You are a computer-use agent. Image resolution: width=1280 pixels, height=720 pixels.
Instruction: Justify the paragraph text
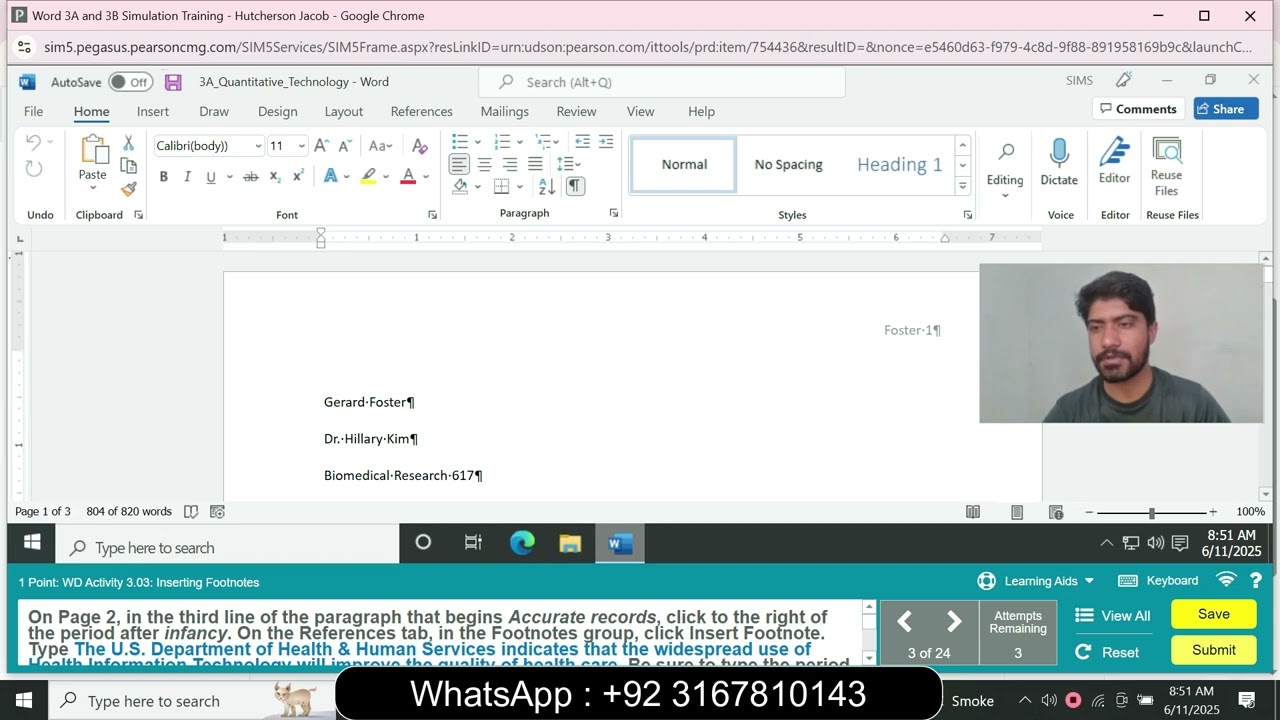[x=535, y=164]
